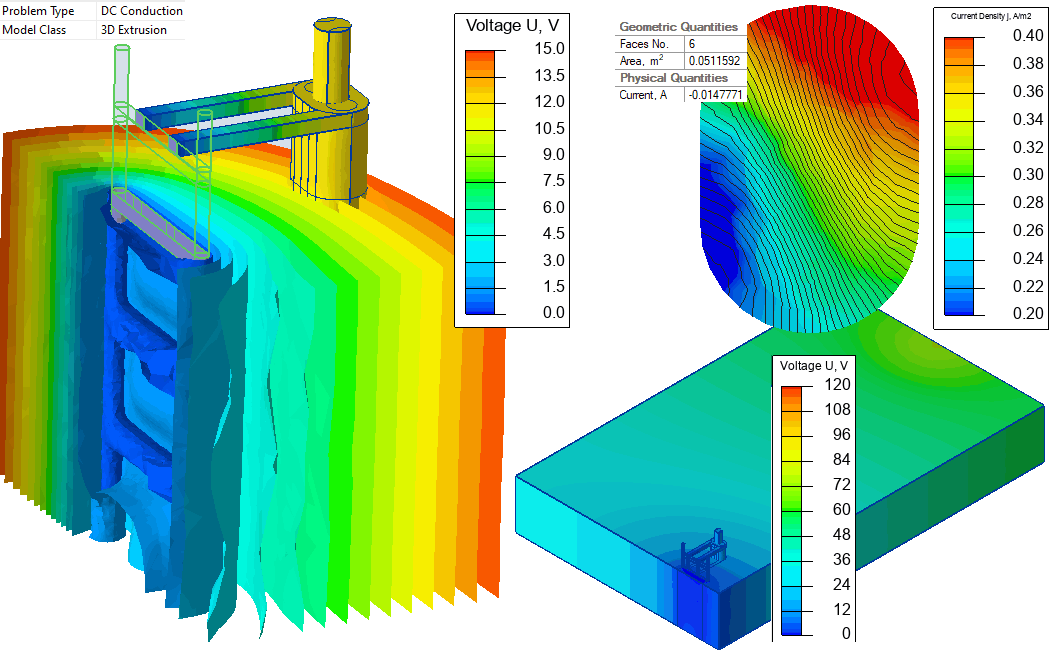Viewport: 1049px width, 650px height.
Task: Click the red swatch at 15.0 voltage legend
Action: [x=480, y=55]
